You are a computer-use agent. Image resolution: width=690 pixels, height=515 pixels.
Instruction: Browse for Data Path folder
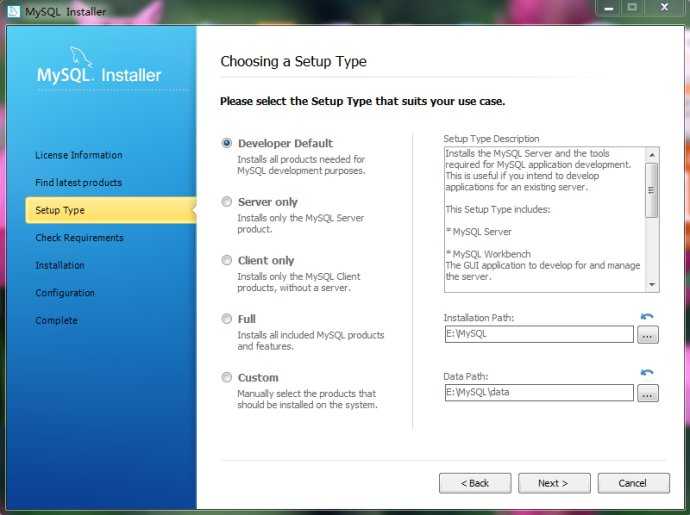coord(648,393)
